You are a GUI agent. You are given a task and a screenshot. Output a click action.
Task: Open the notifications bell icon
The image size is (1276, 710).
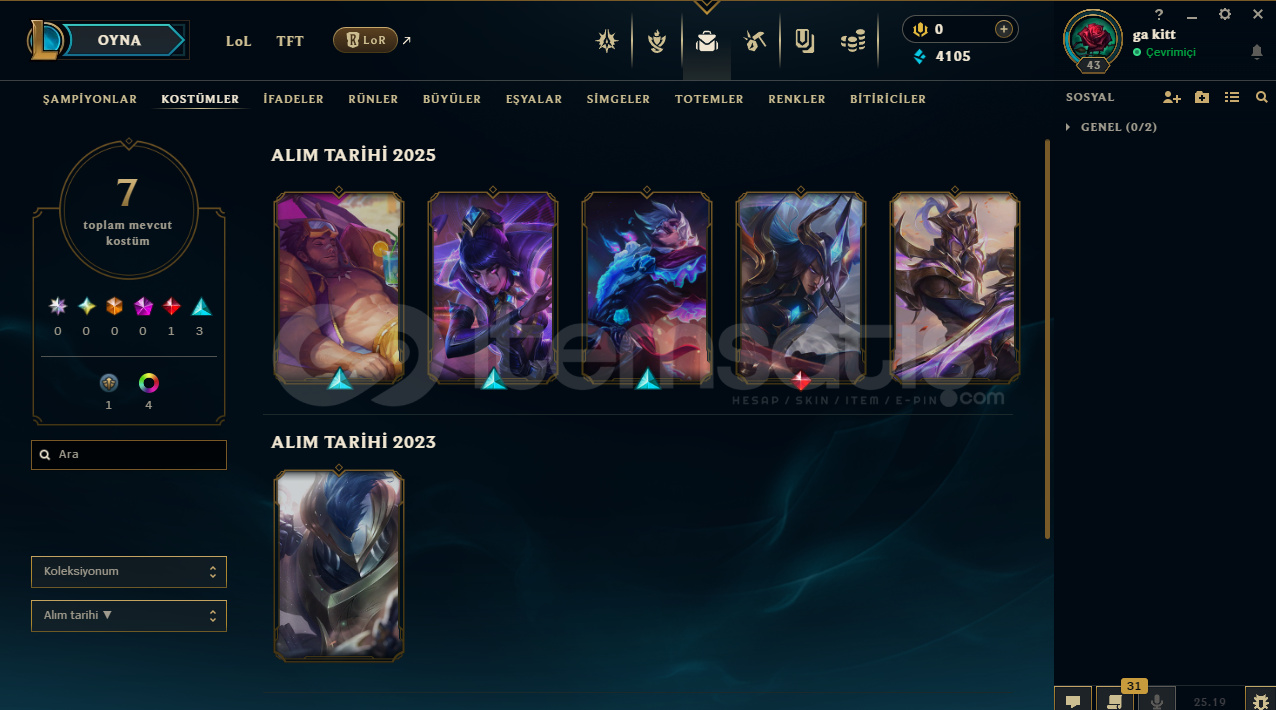click(1257, 52)
